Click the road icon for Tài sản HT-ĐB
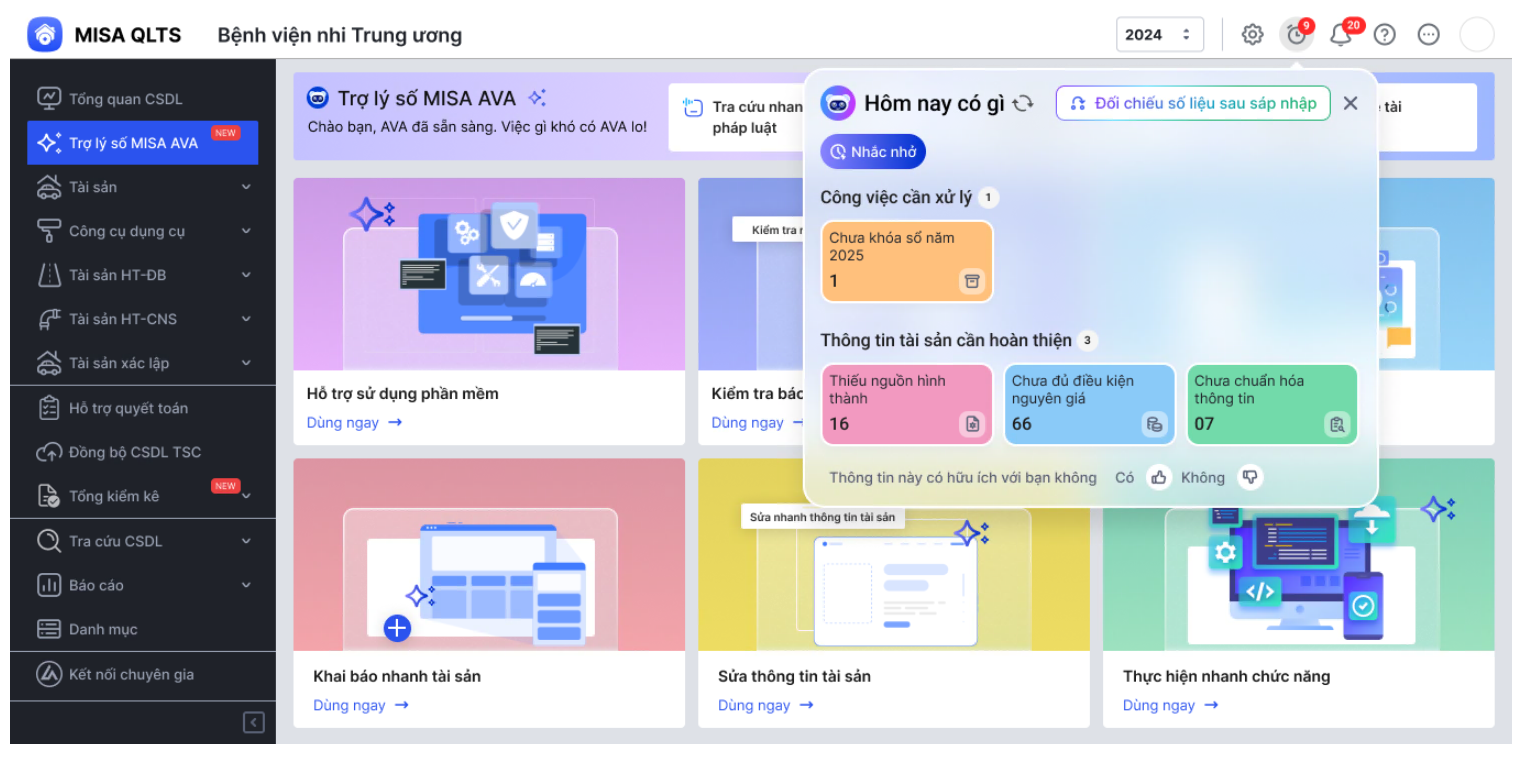This screenshot has height=766, width=1530. click(x=49, y=275)
